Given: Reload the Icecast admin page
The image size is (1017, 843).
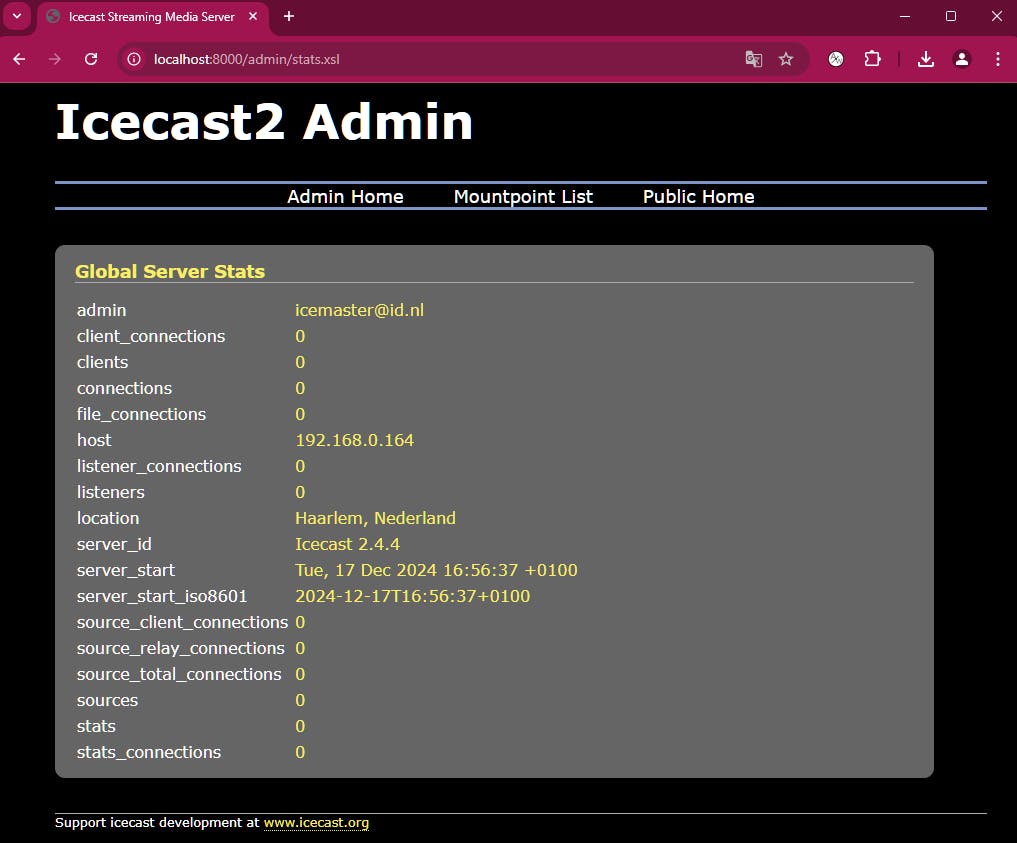Looking at the screenshot, I should coord(91,59).
